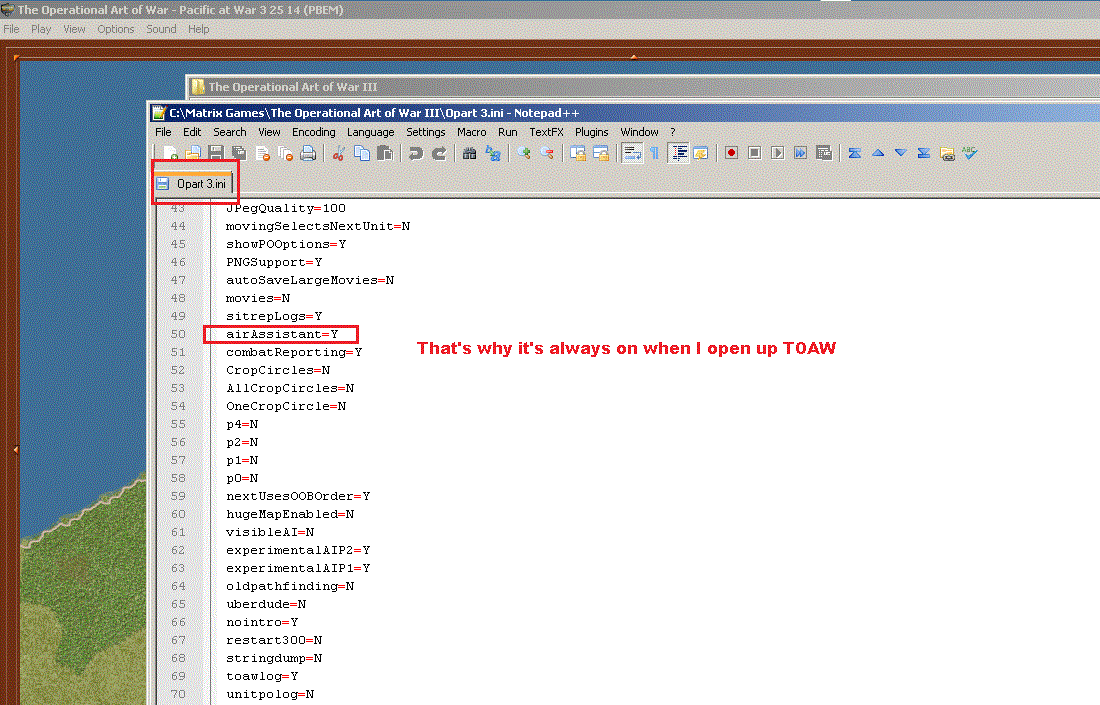Open Notepad++ View menu
1100x705 pixels.
(269, 132)
